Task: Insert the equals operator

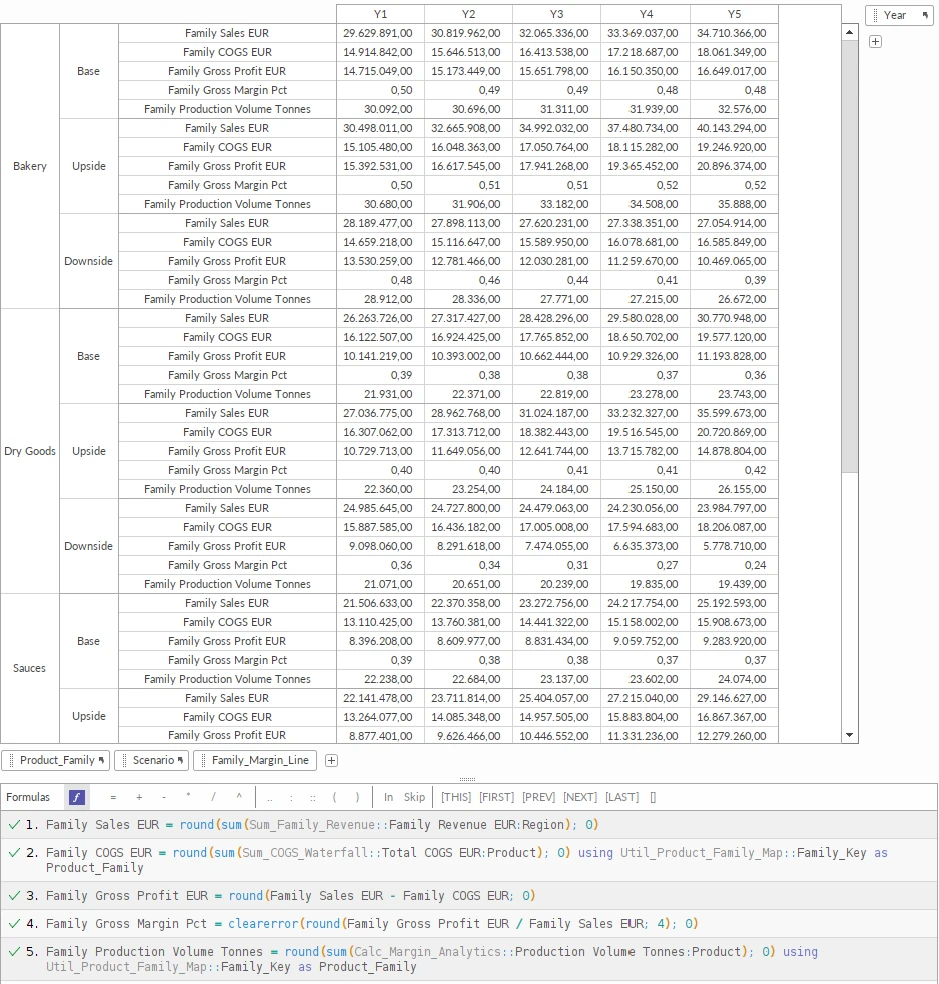Action: [x=113, y=797]
